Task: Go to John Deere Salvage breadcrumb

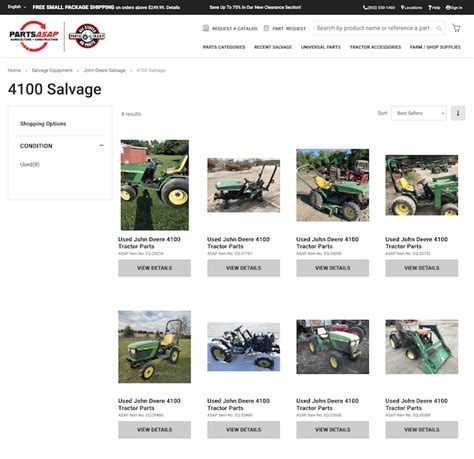Action: (x=105, y=70)
